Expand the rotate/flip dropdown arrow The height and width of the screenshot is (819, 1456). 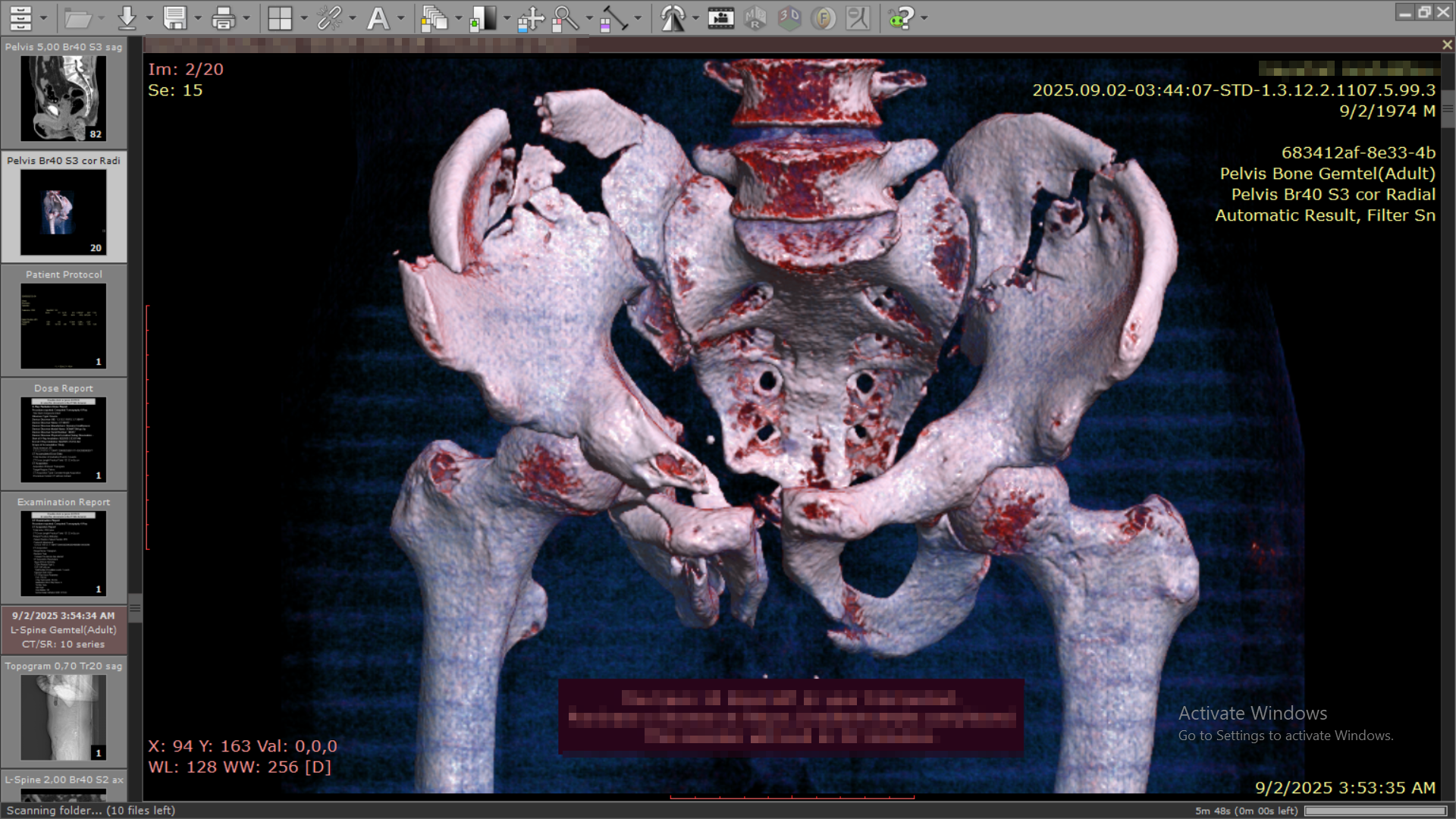[695, 17]
